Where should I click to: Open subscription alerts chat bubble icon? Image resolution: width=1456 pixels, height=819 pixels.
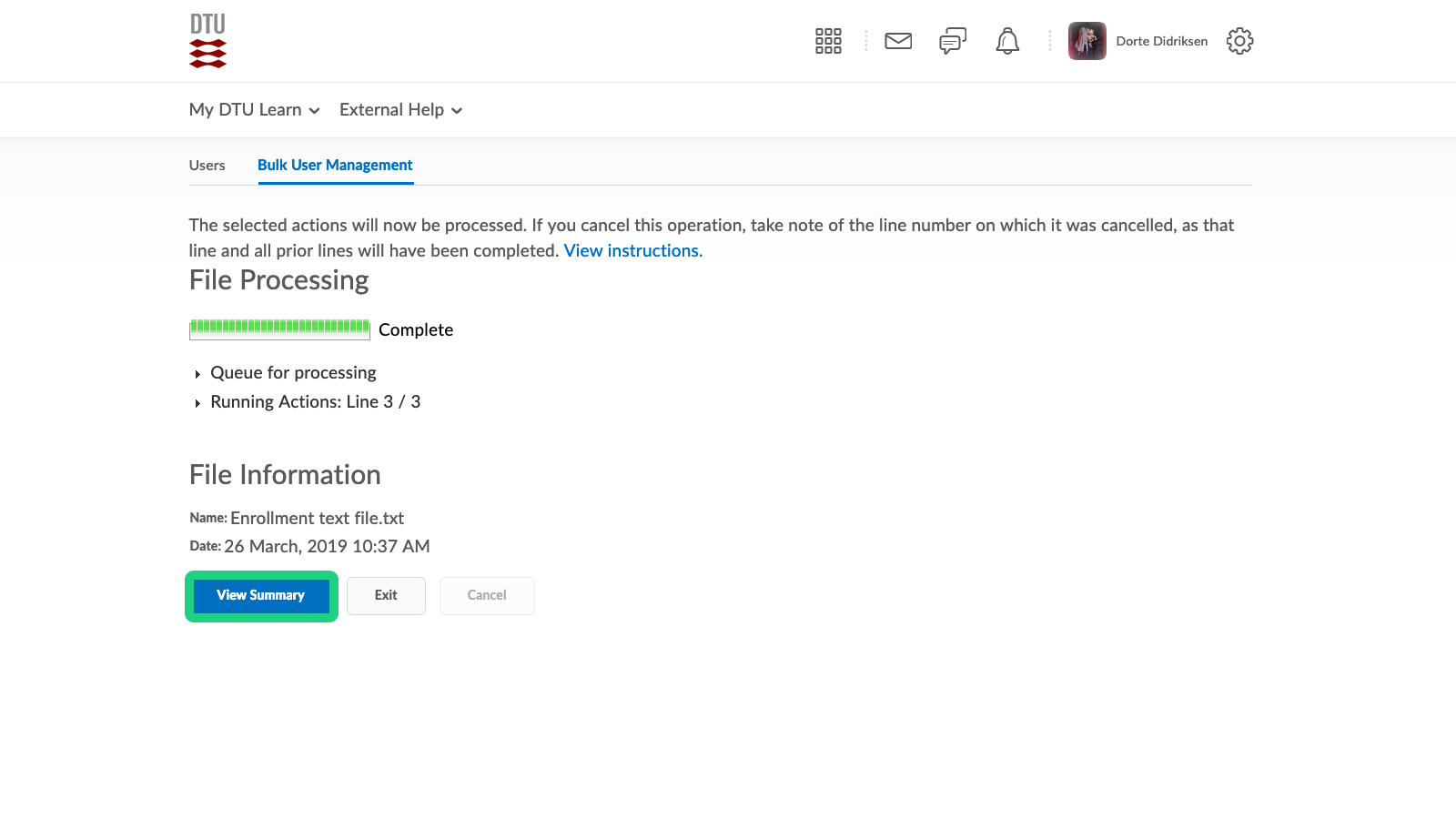click(x=953, y=41)
